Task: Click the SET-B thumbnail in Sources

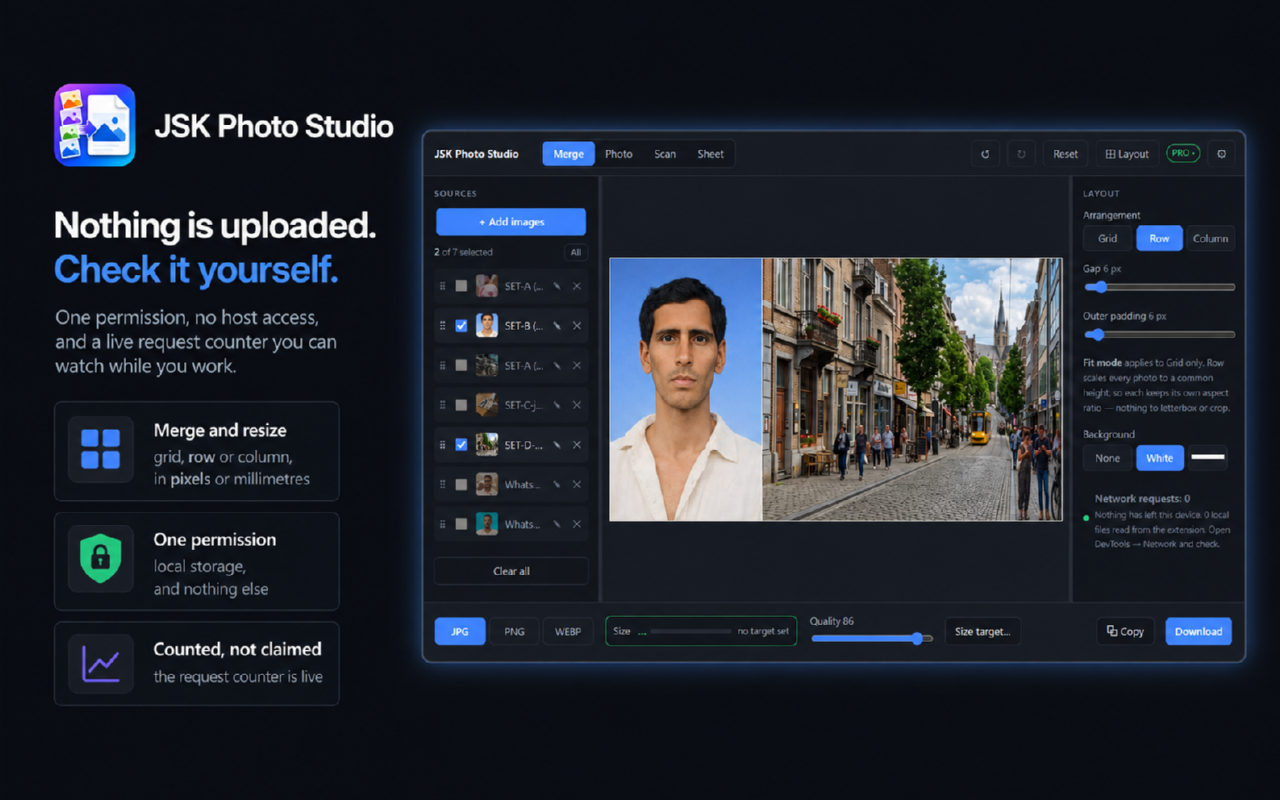Action: click(487, 326)
